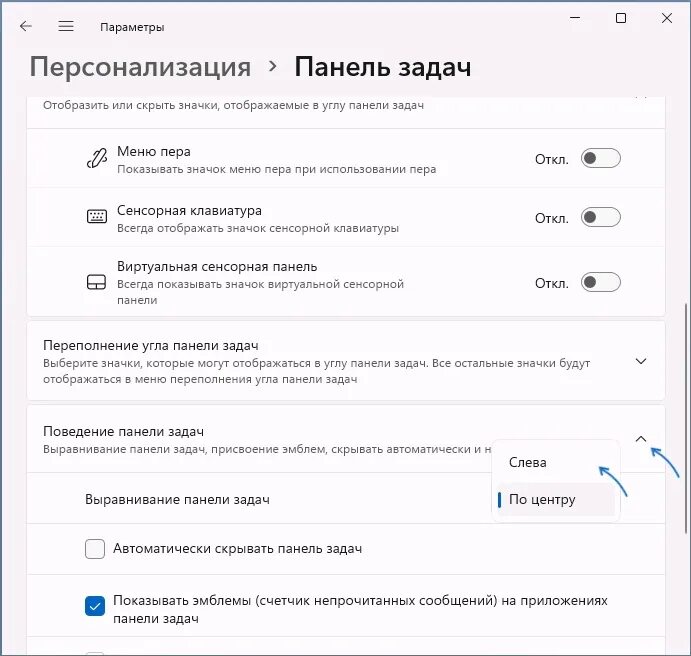Maximize the Параметры window

(x=621, y=18)
